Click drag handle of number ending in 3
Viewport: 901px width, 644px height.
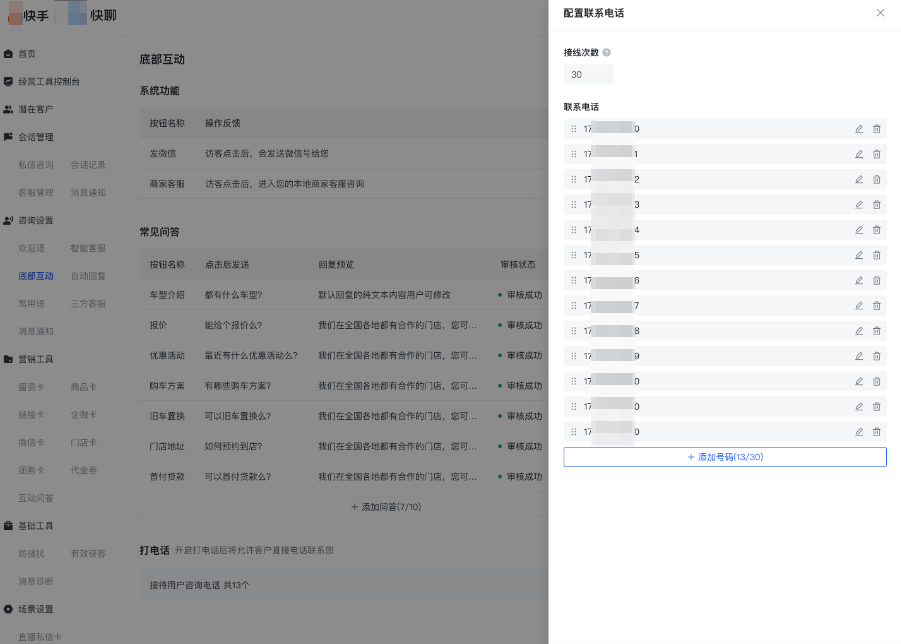point(573,205)
